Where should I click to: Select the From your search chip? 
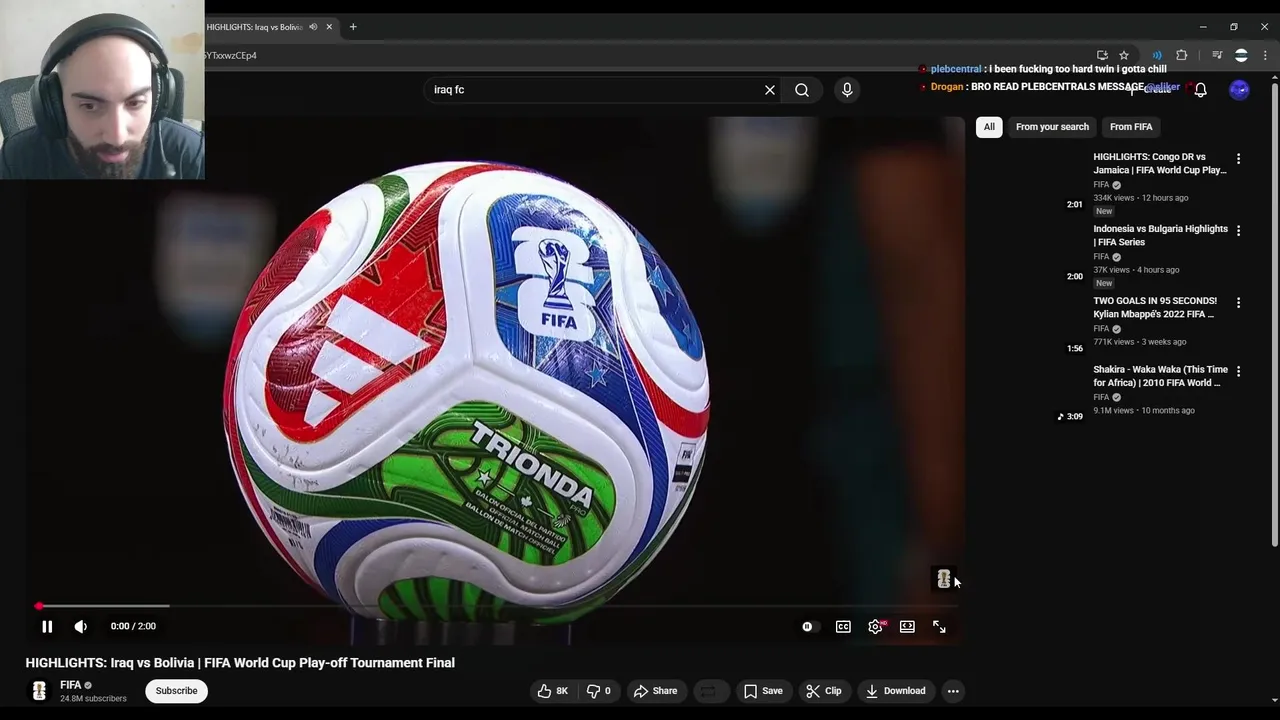pyautogui.click(x=1052, y=127)
